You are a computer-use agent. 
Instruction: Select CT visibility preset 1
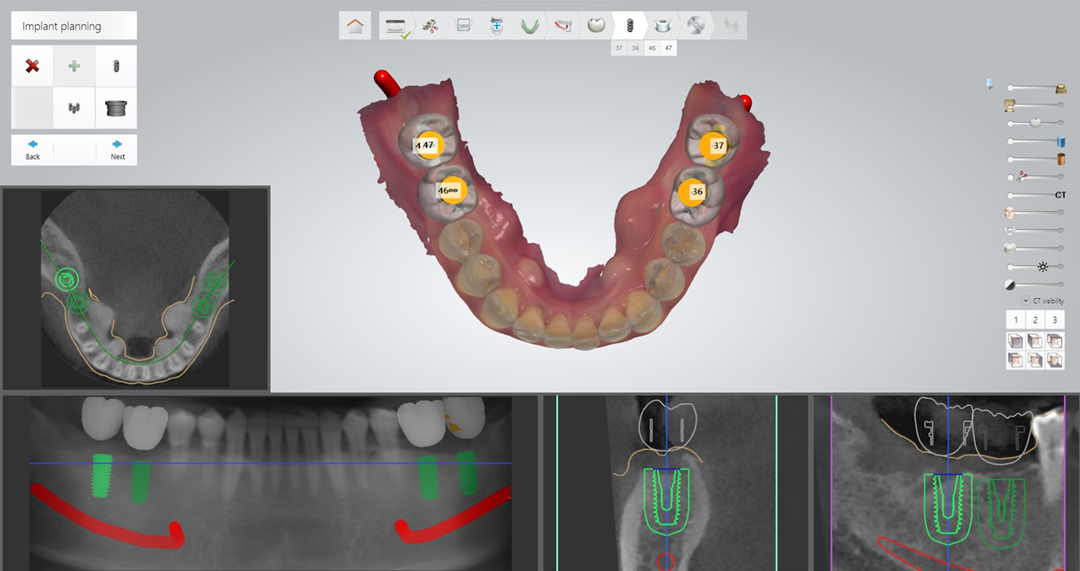point(1015,320)
